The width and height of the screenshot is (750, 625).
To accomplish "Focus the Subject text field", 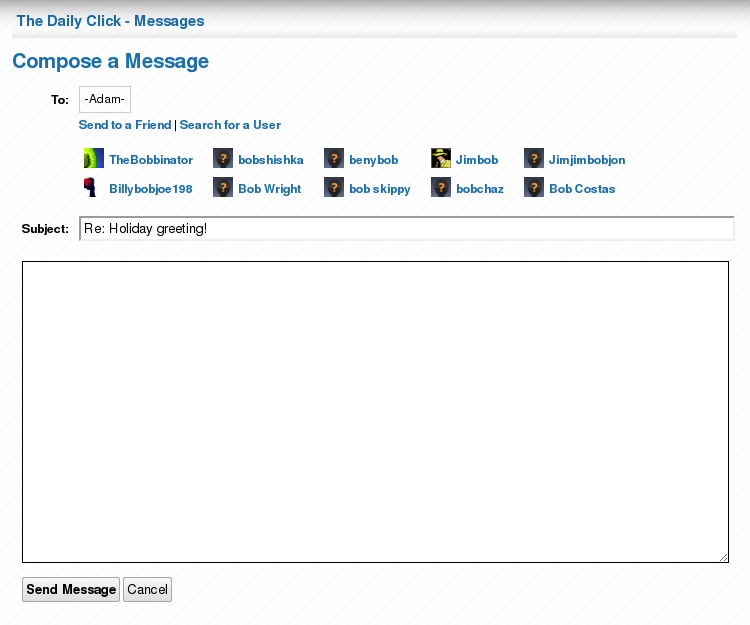I will click(406, 229).
